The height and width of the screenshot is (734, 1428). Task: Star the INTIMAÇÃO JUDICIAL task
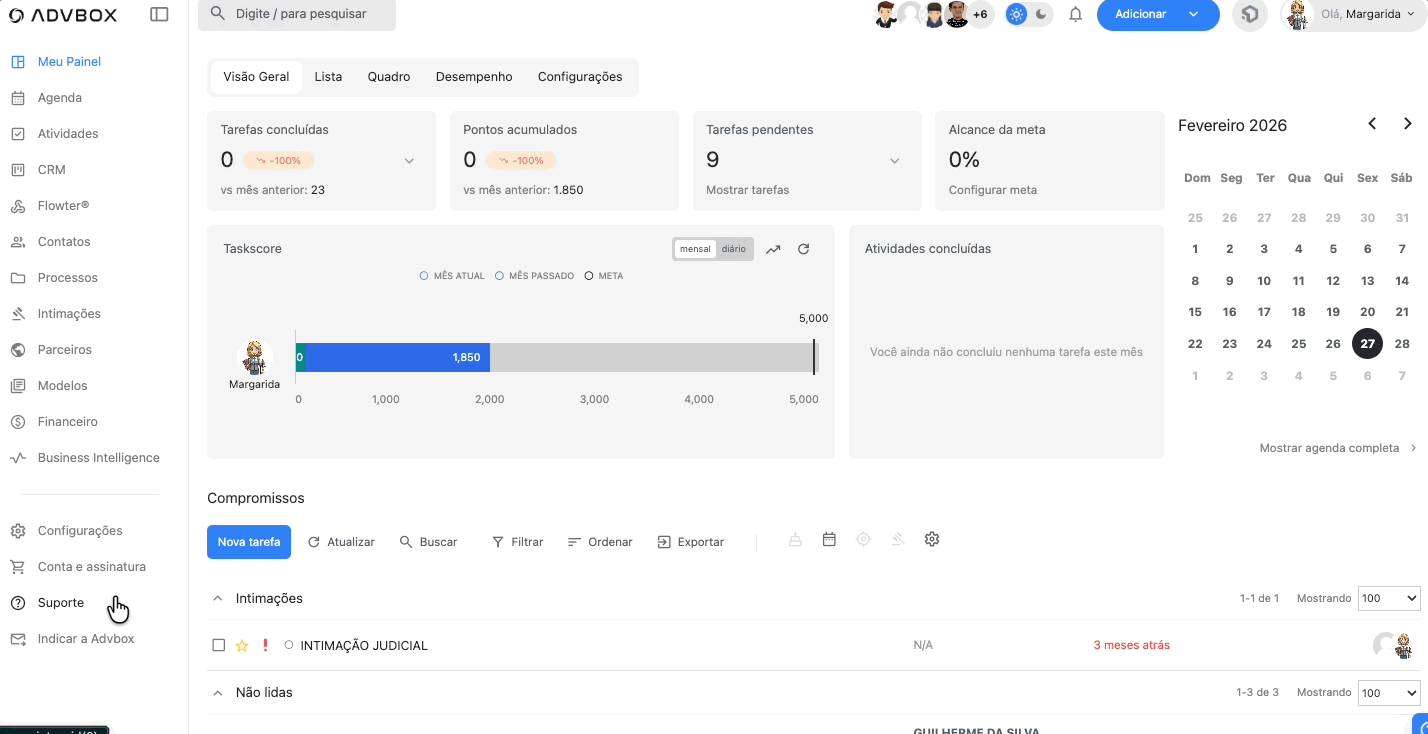(242, 646)
